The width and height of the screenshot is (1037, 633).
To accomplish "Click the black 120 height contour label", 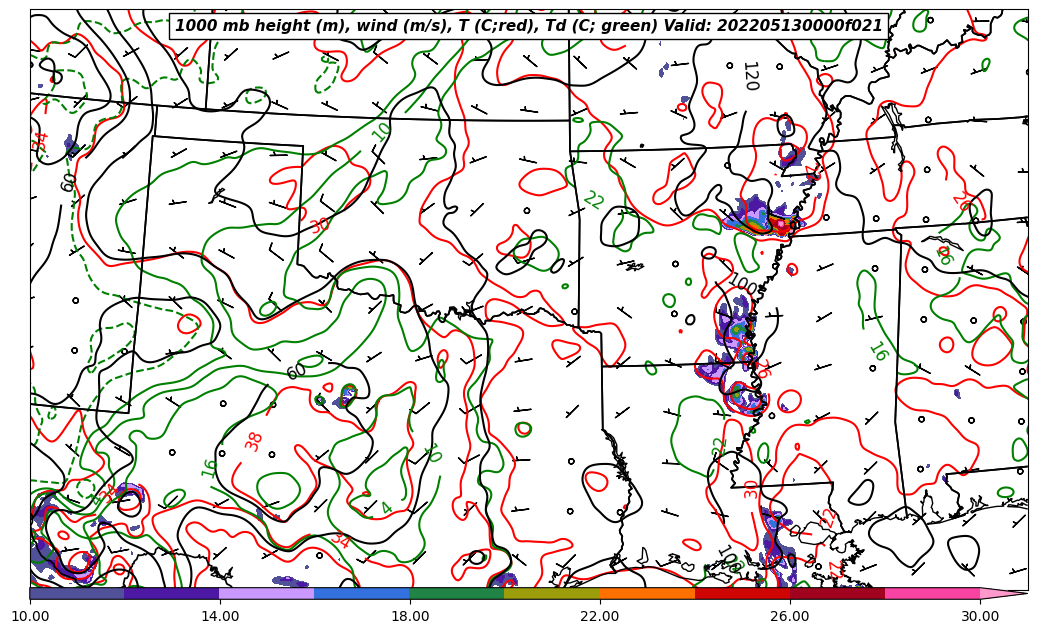I will [750, 76].
